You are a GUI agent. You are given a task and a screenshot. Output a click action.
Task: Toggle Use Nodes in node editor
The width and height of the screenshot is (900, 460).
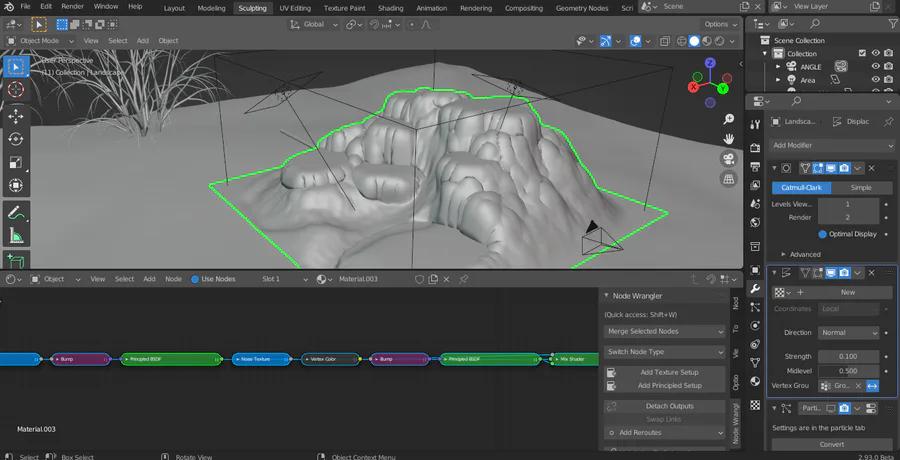(x=195, y=279)
